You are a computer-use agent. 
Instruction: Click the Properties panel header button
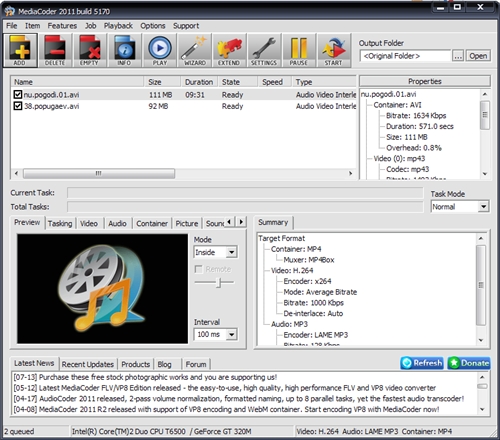pyautogui.click(x=425, y=81)
